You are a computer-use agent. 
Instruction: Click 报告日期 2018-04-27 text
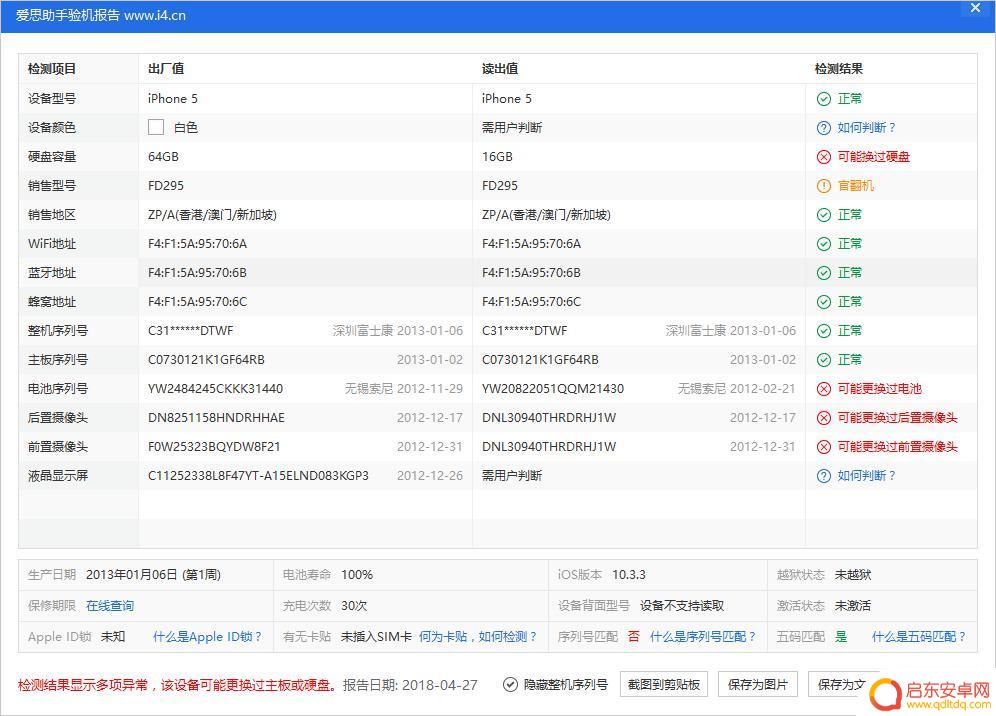410,685
